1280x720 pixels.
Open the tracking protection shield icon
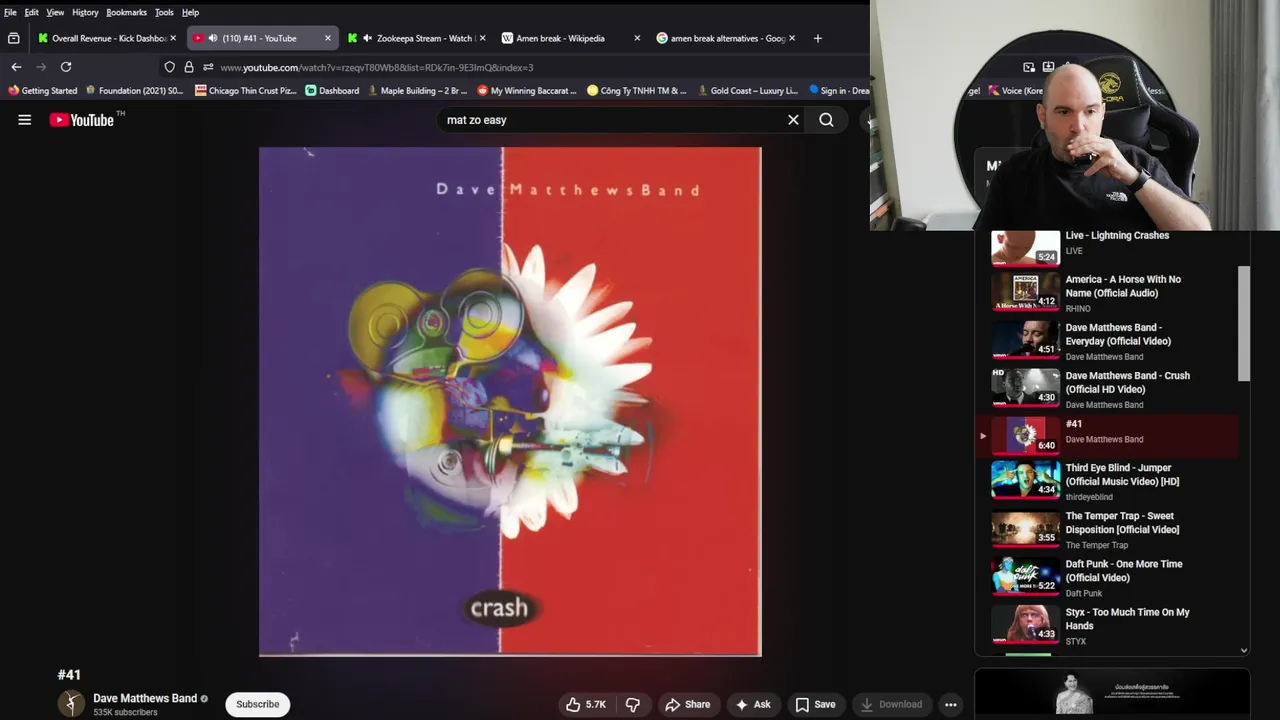pyautogui.click(x=170, y=67)
